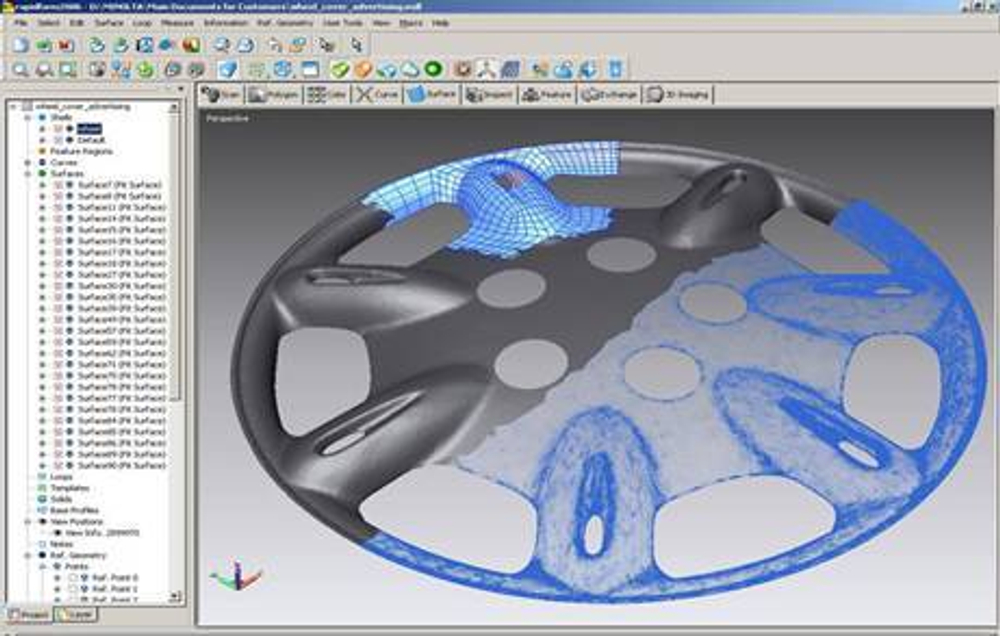Select the arrow Selection tool icon
1000x636 pixels.
[x=358, y=44]
